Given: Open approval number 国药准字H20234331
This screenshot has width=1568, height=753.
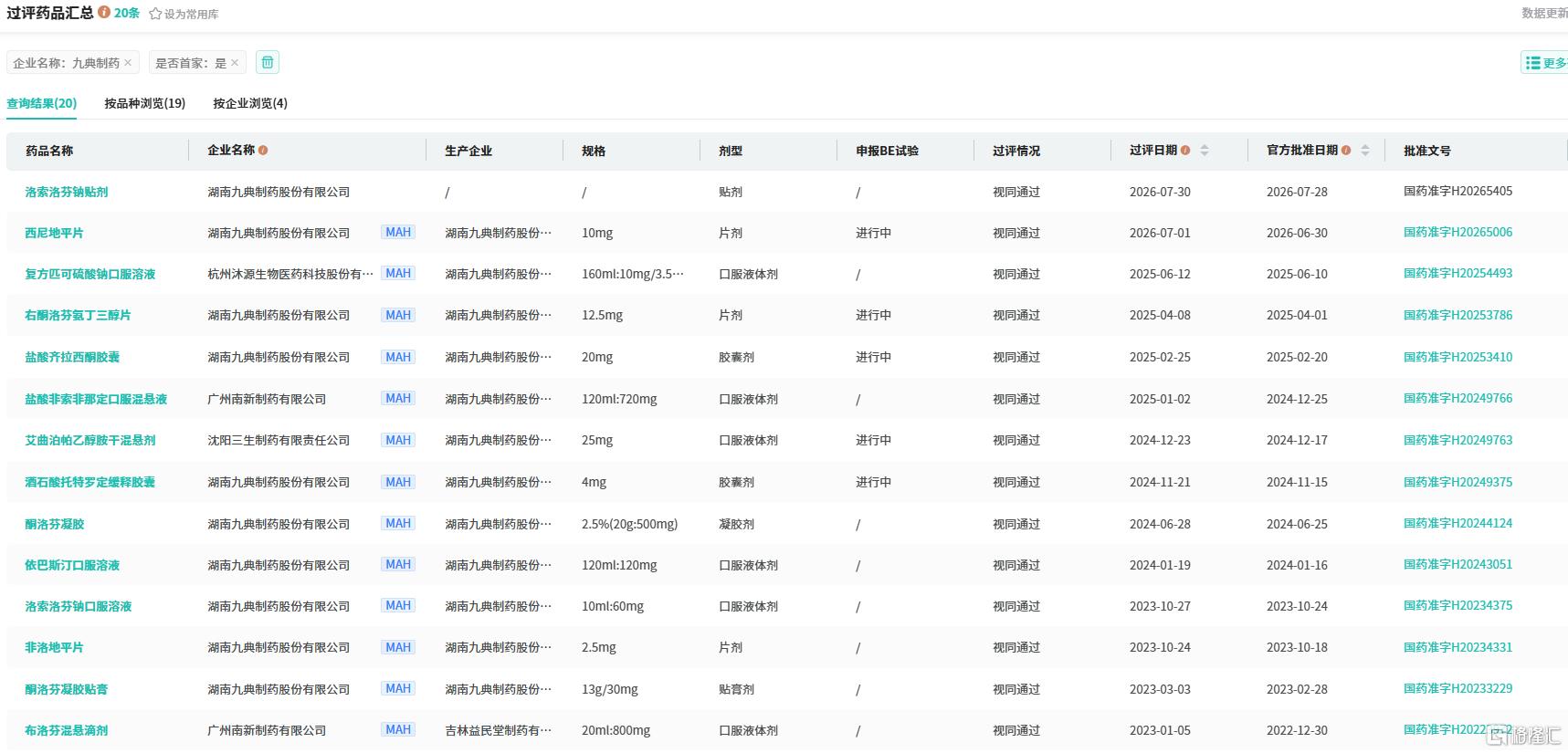Looking at the screenshot, I should (x=1458, y=647).
